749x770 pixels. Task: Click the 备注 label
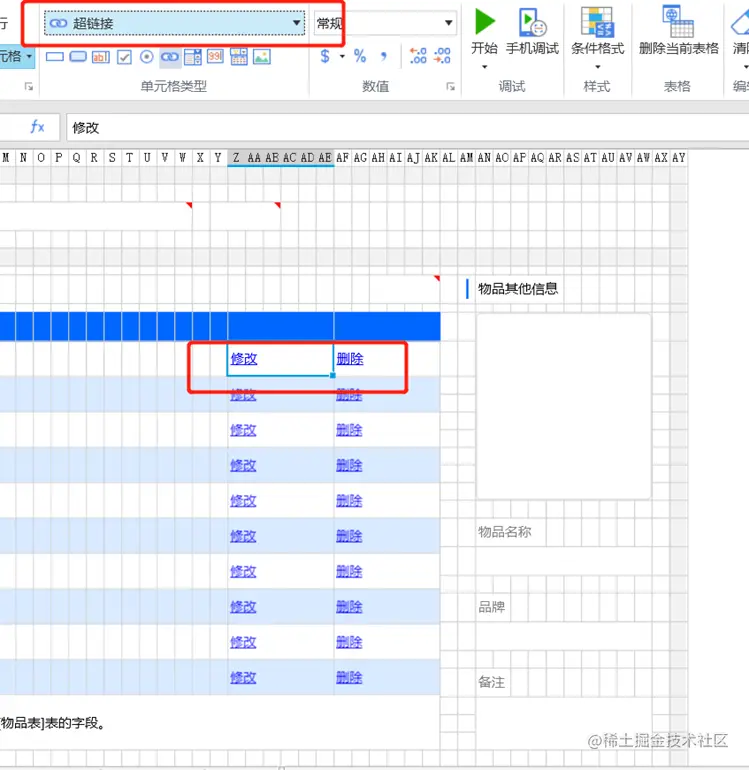pos(491,682)
